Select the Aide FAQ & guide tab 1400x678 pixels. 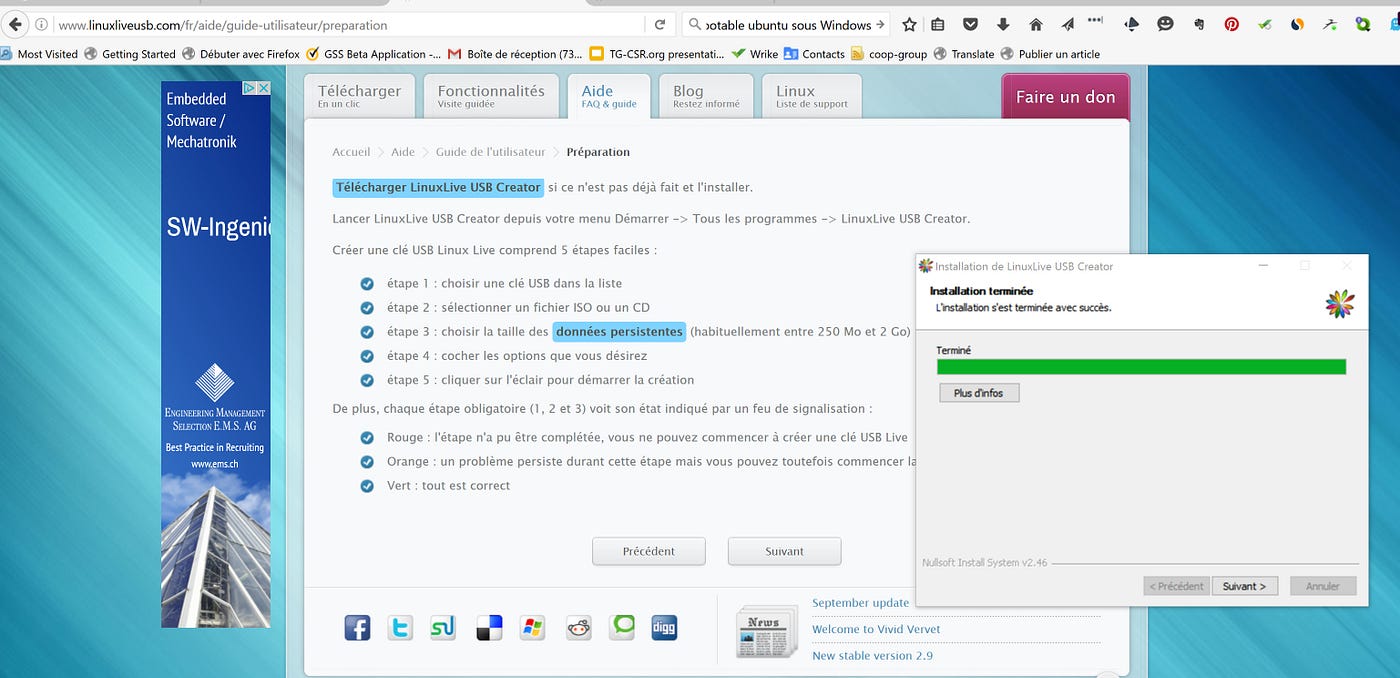coord(609,96)
